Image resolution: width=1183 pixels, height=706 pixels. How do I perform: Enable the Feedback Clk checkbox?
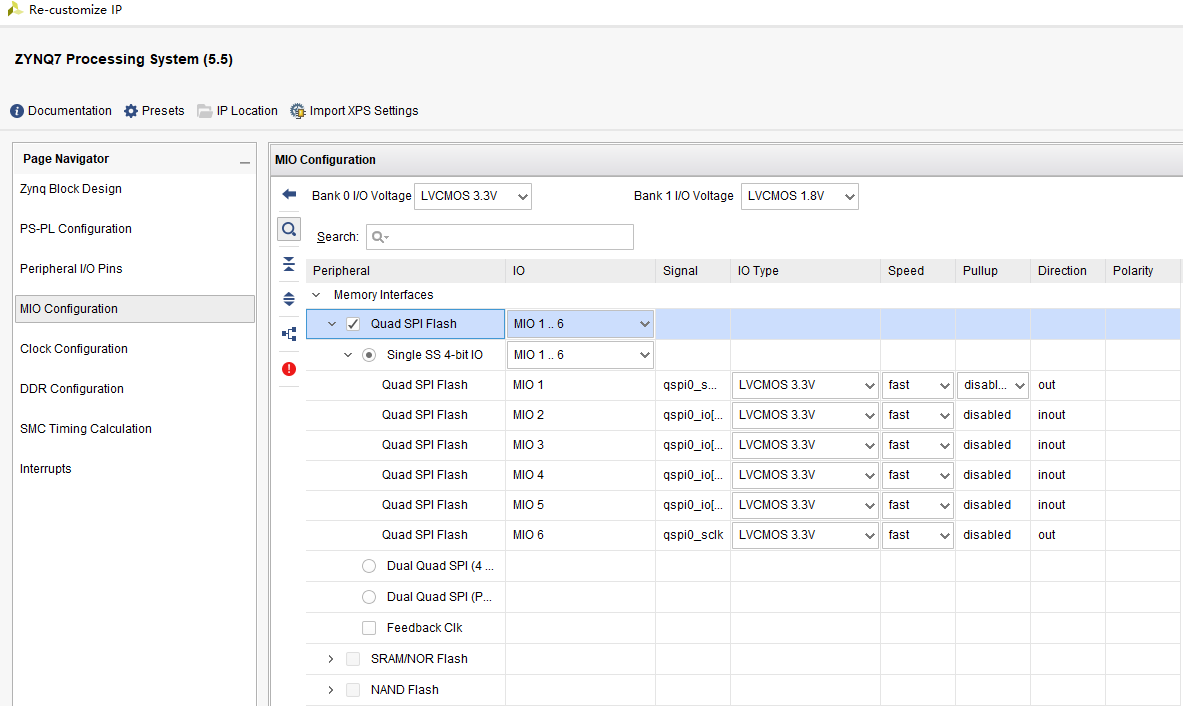369,628
